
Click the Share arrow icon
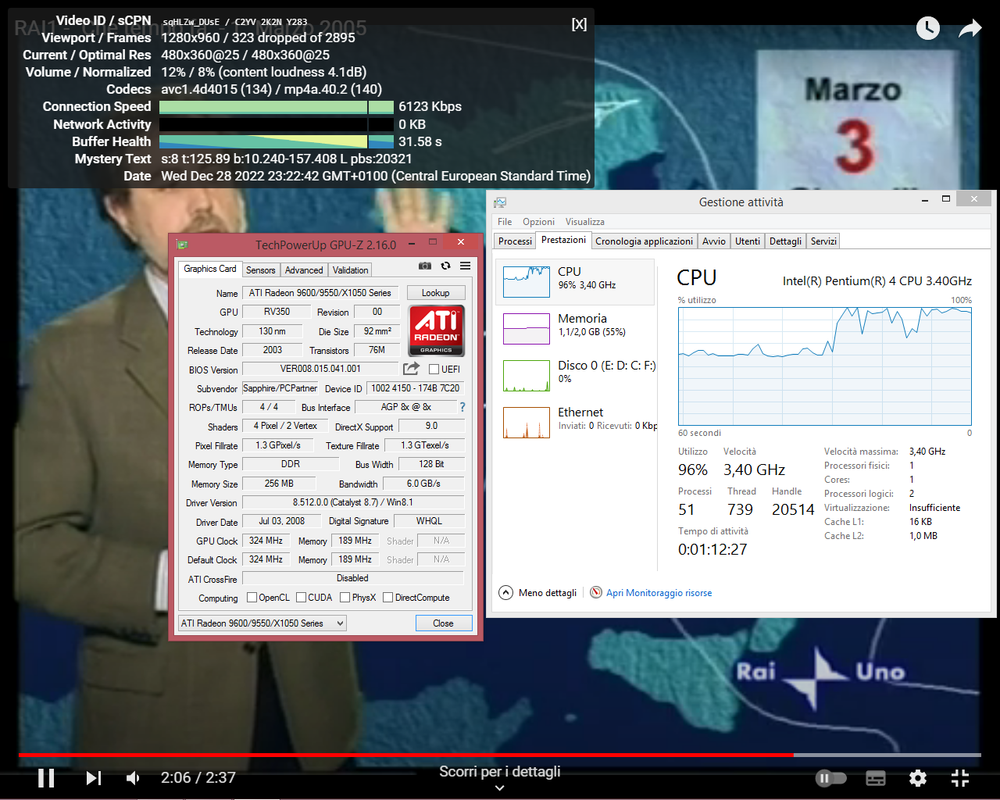pos(970,28)
